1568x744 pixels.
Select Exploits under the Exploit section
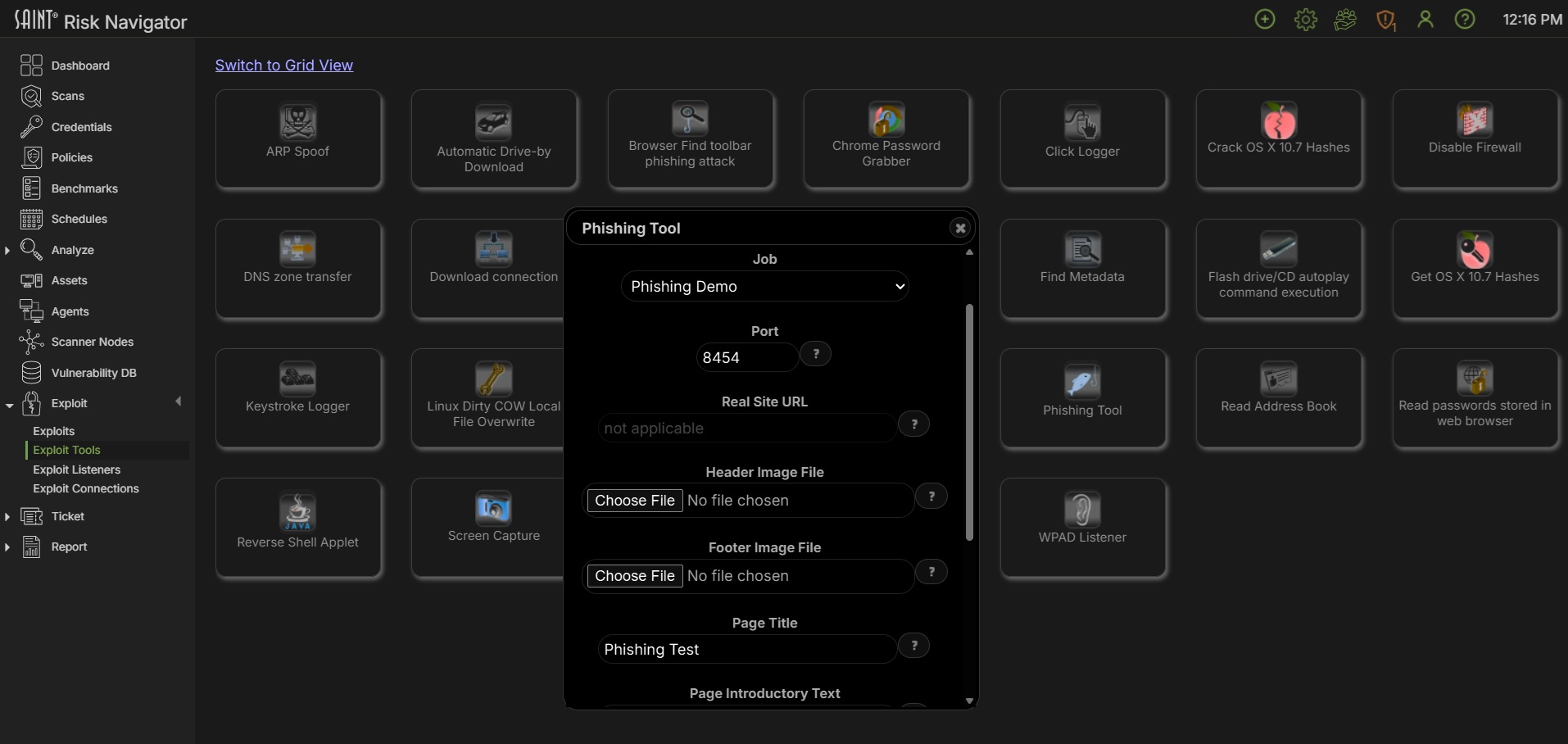pos(54,431)
